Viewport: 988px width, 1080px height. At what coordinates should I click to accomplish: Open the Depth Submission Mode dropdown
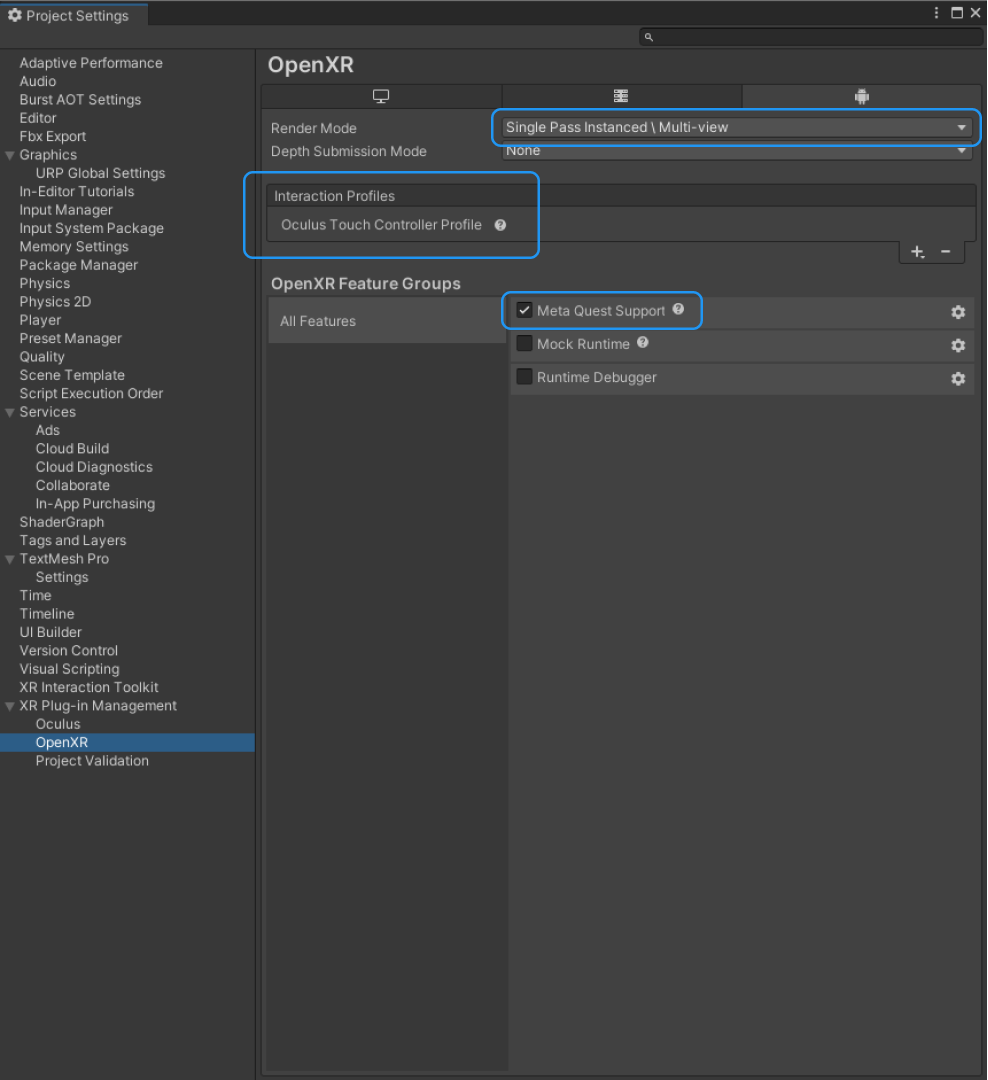pos(735,150)
